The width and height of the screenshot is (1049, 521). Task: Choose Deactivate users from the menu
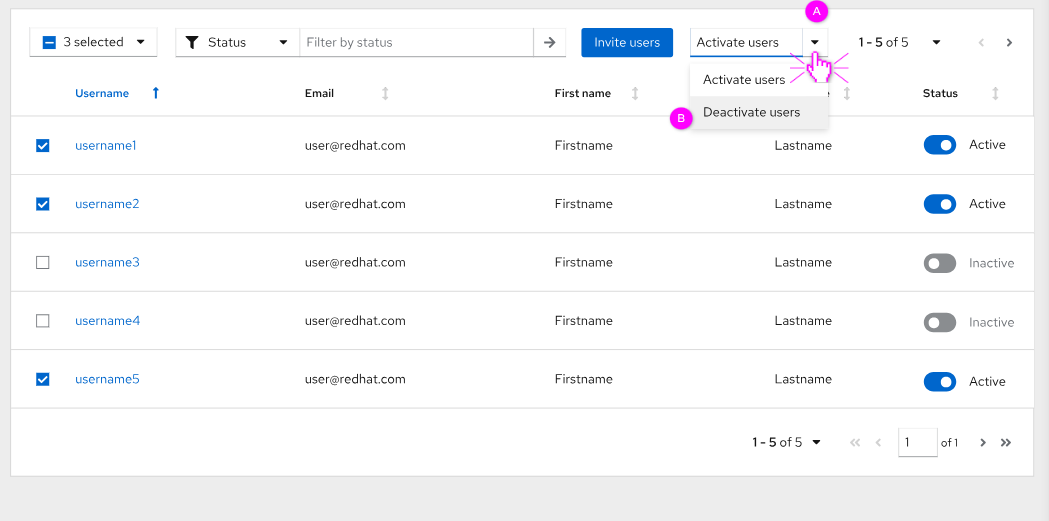tap(751, 112)
